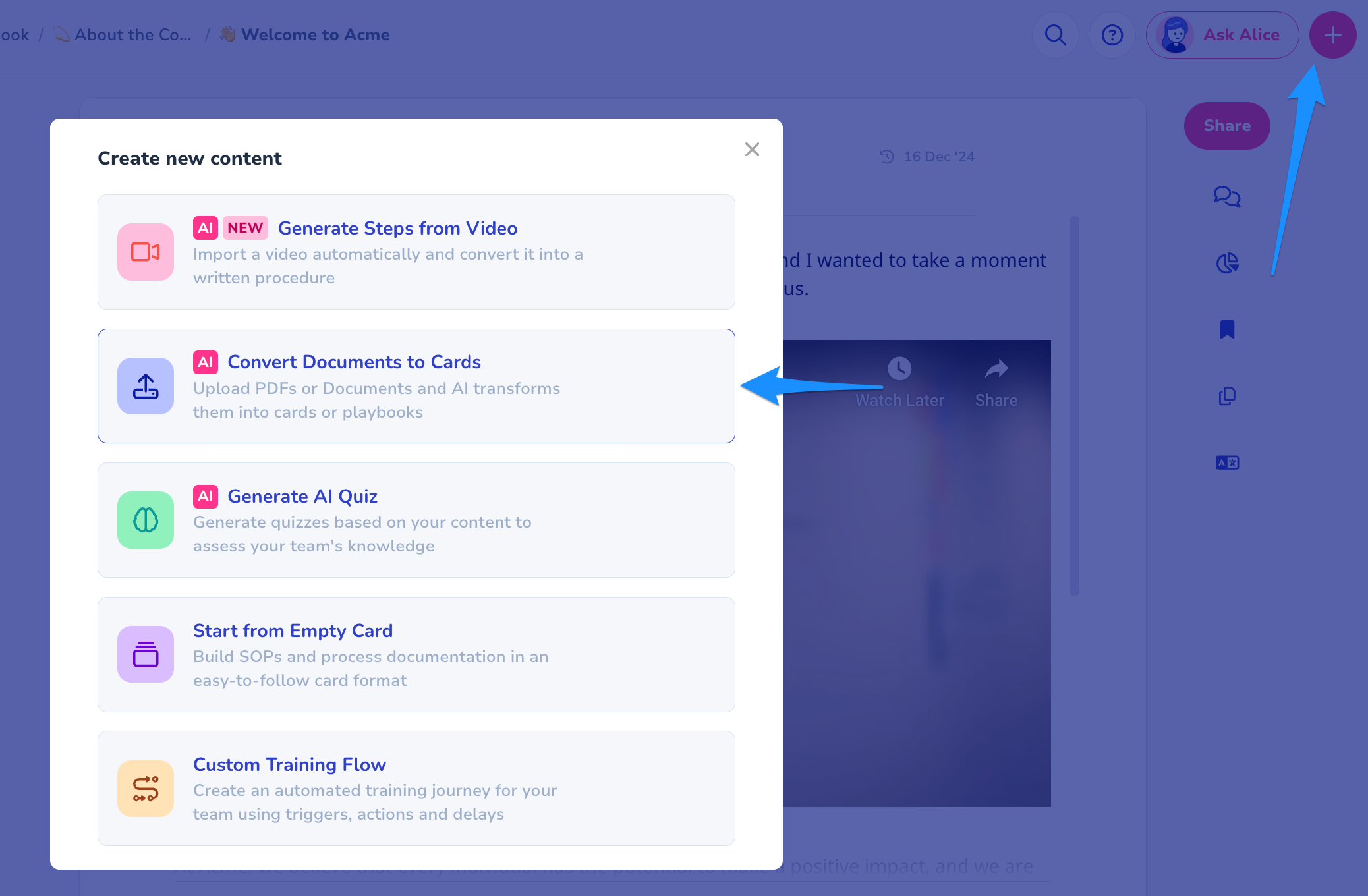Toggle the bookmark icon
The image size is (1368, 896).
(x=1227, y=329)
